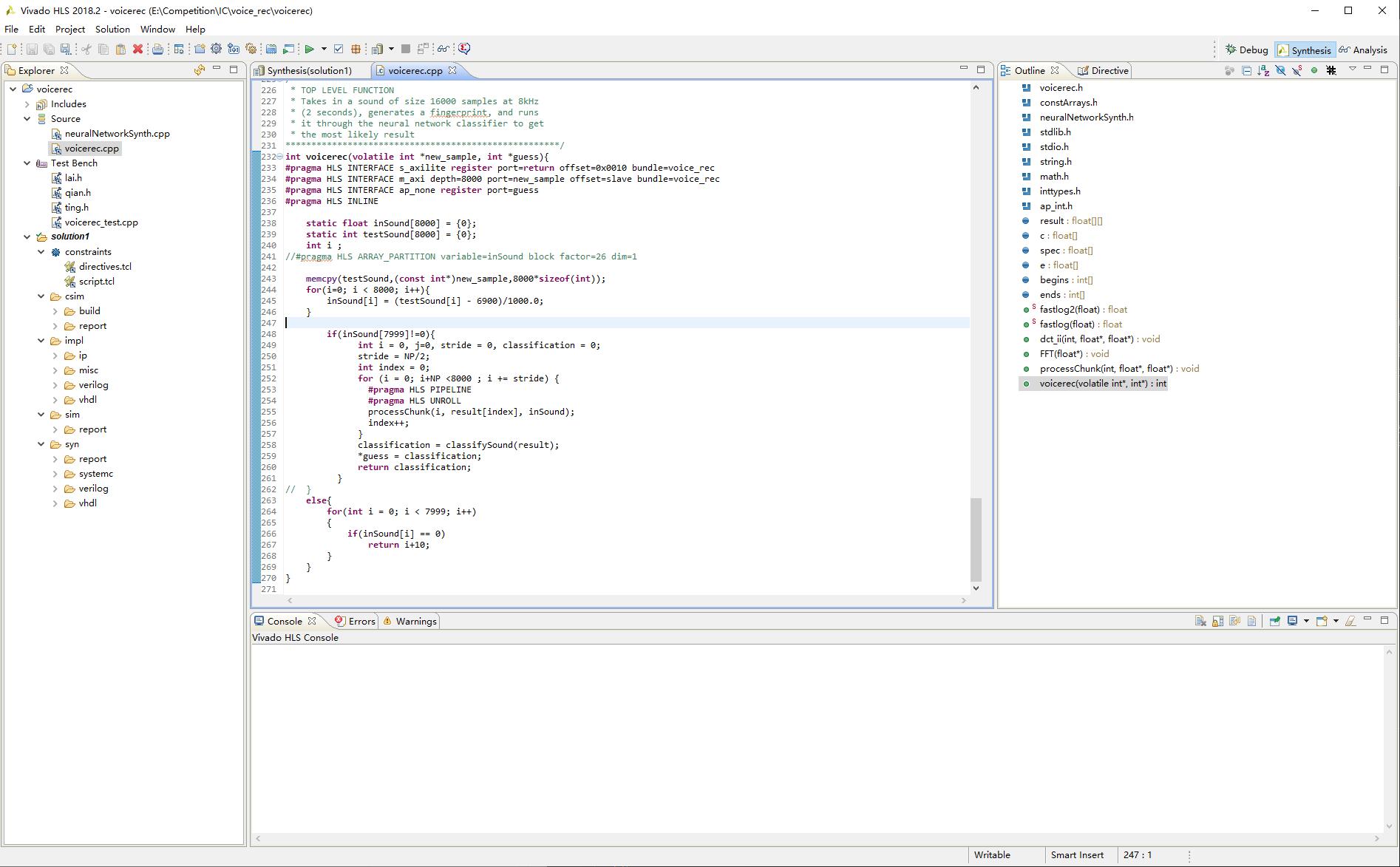Screen dimensions: 1400x867
Task: Switch to the Analysis perspective
Action: 1363,50
